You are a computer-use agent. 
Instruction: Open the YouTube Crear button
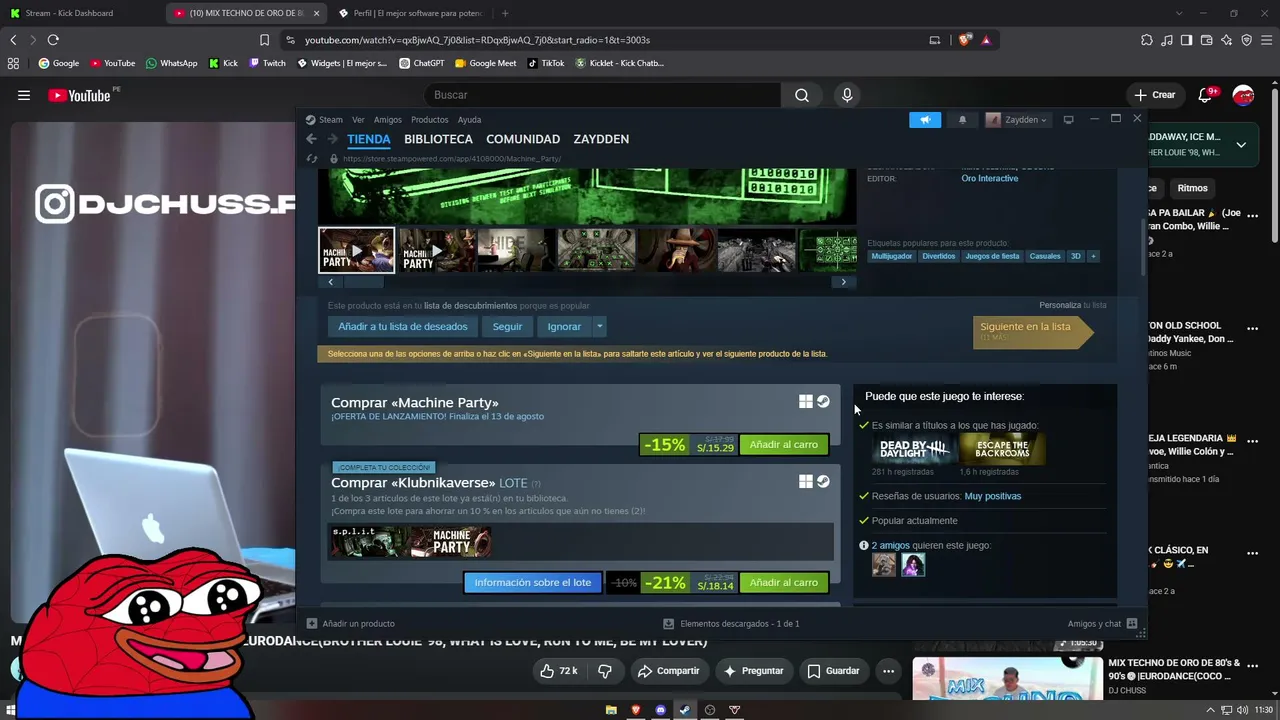(1155, 95)
